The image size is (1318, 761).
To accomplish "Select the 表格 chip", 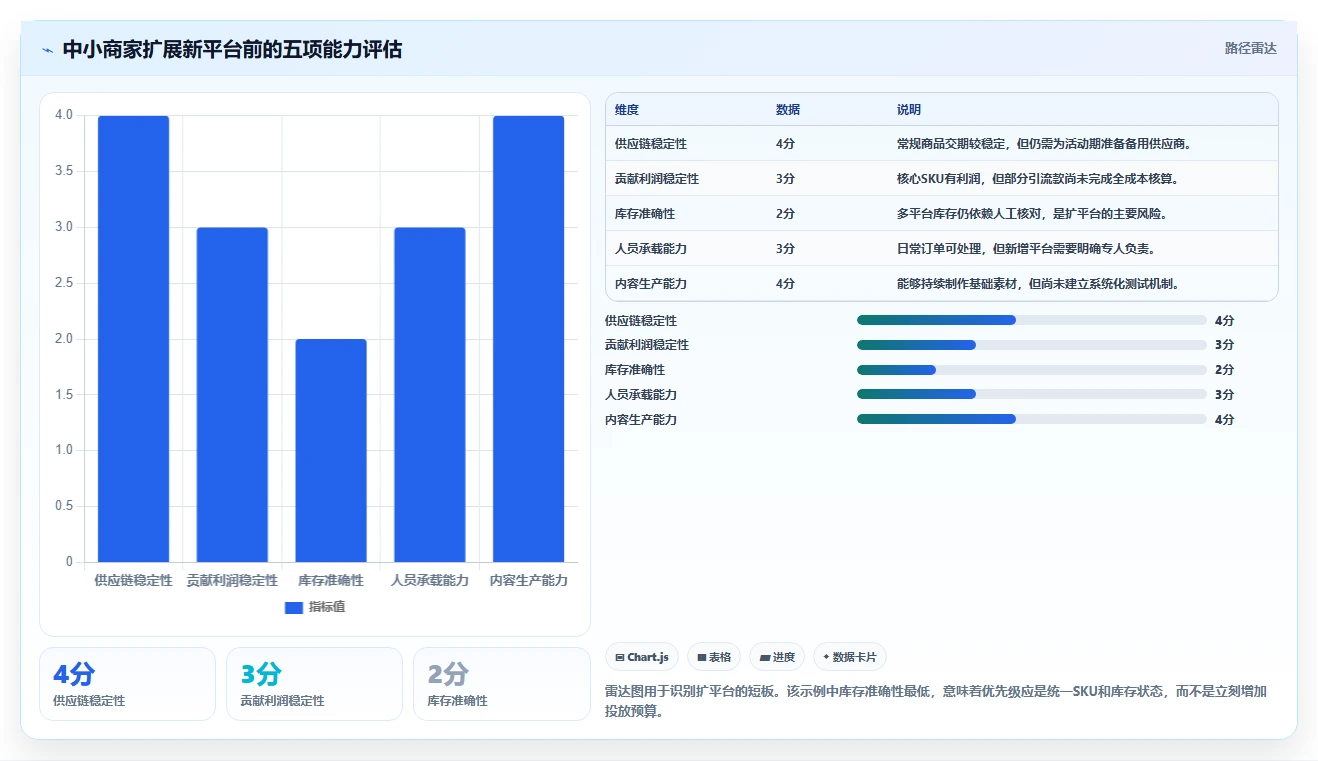I will pos(714,657).
